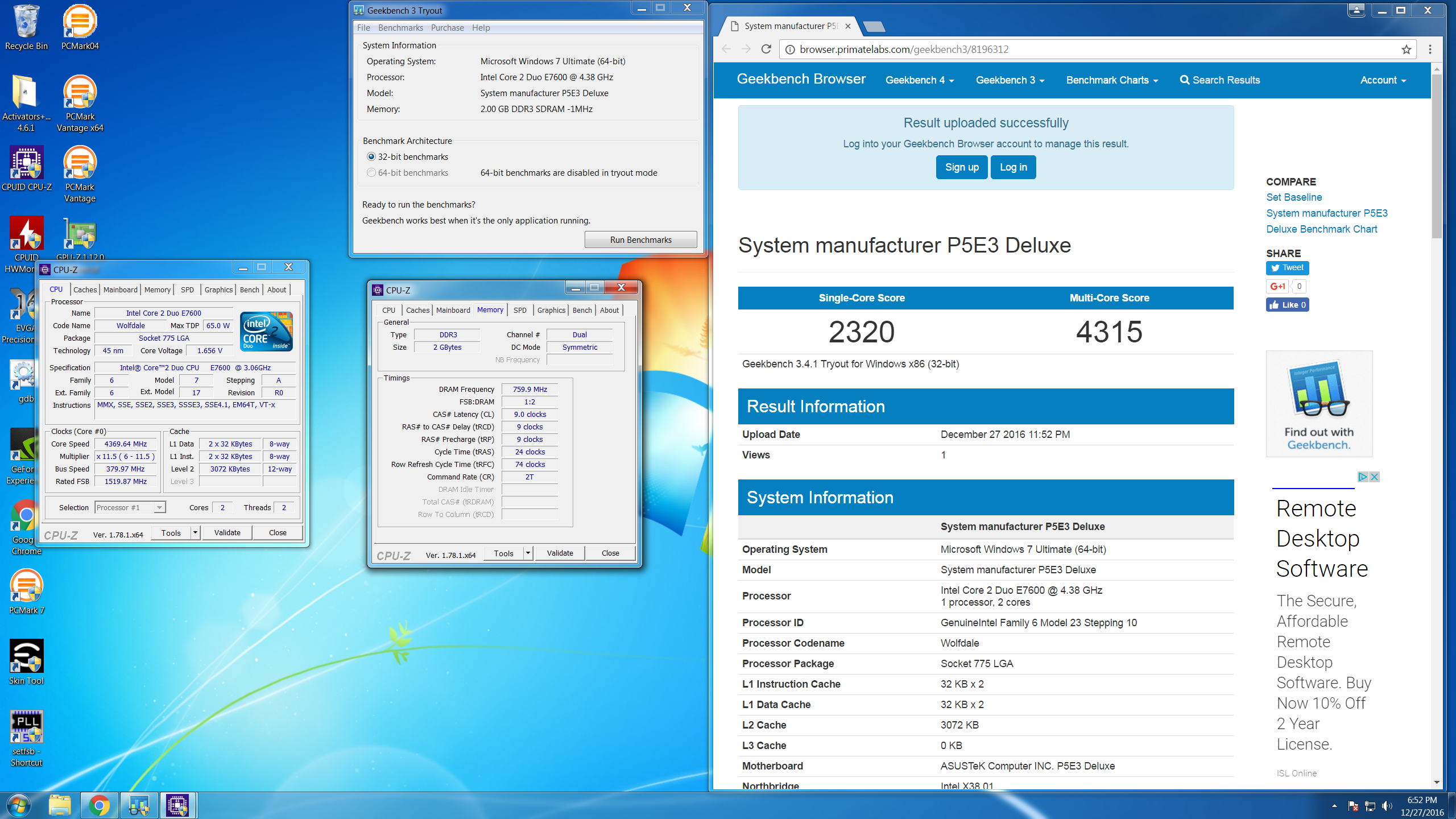This screenshot has height=819, width=1456.
Task: Switch to Chrome in the taskbar
Action: tap(100, 805)
